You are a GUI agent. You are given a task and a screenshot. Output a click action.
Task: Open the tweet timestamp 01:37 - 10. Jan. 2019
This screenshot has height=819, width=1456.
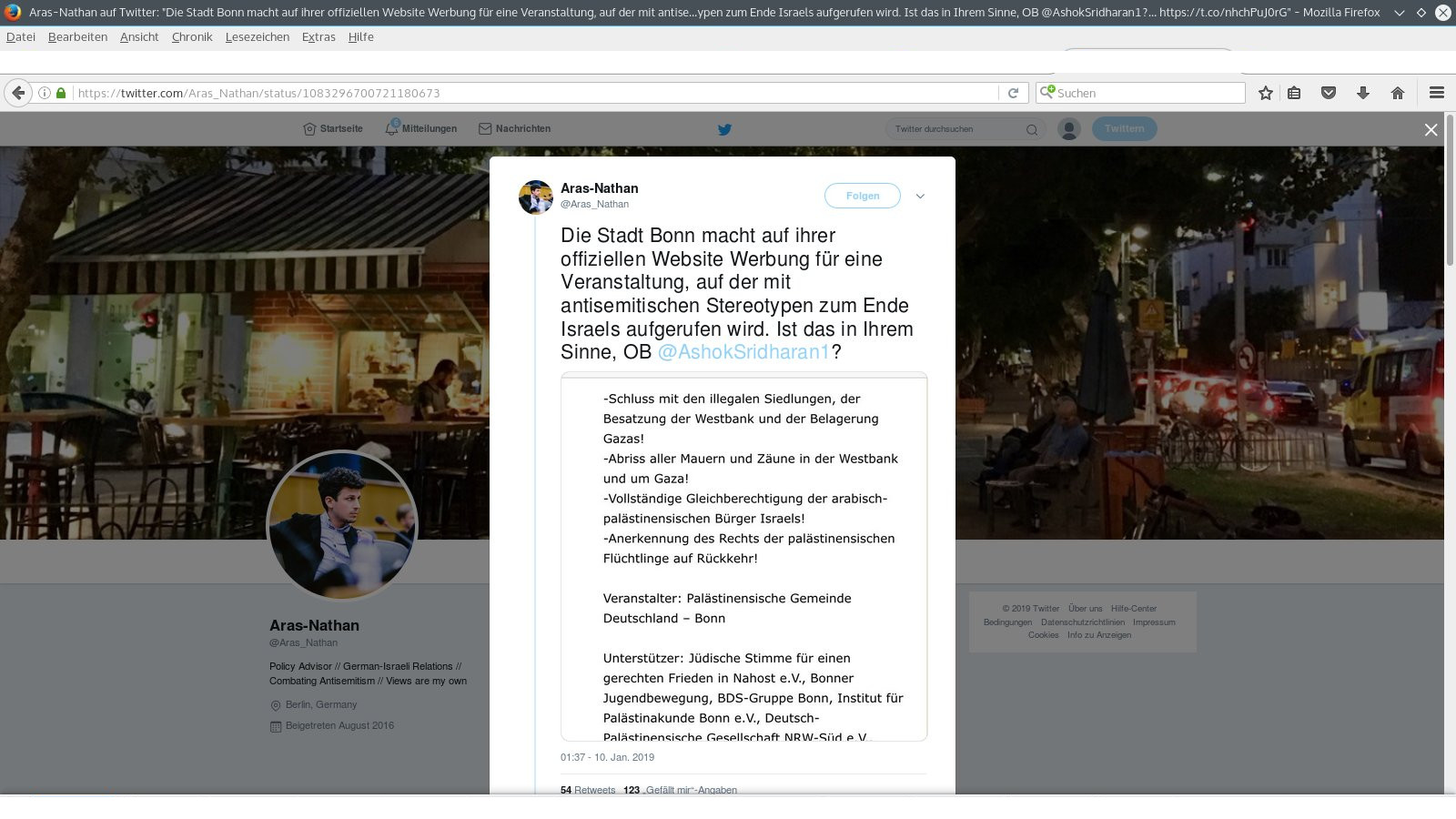607,757
